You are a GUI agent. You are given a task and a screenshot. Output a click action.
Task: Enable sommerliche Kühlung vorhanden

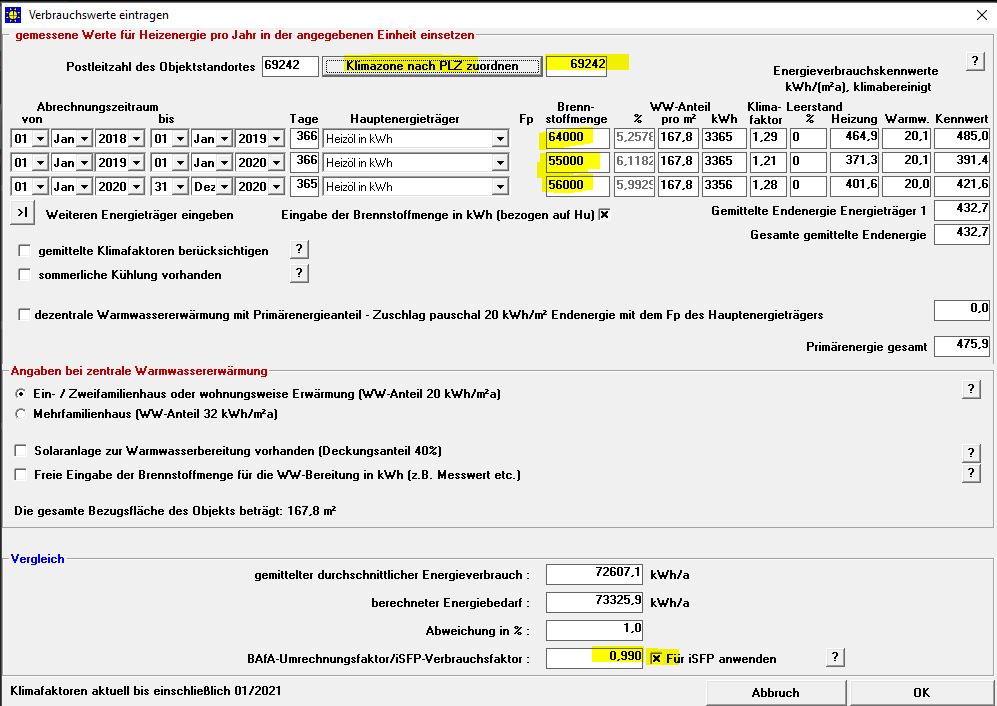point(24,275)
